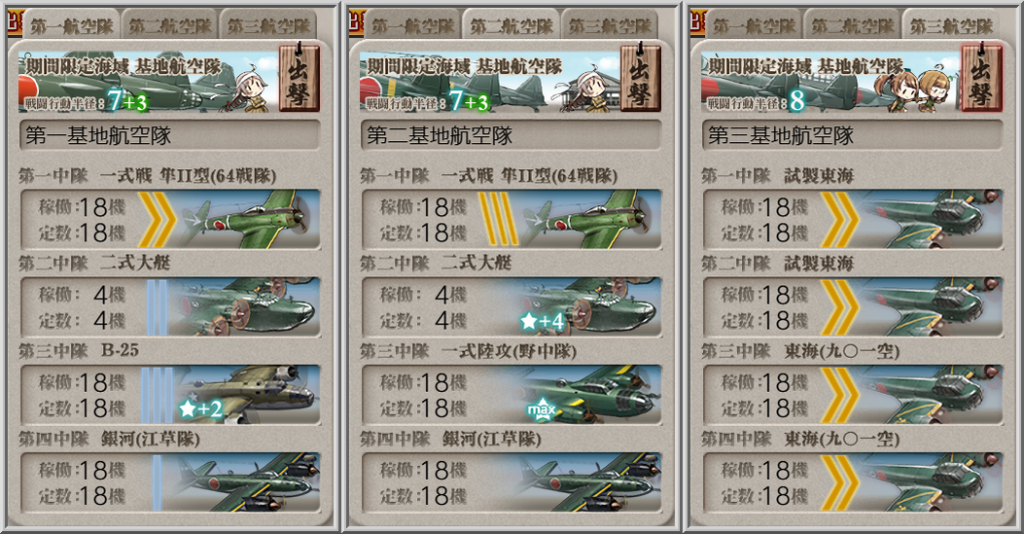Toggle 出撃 tag on 第二基地航空隊 panel
The width and height of the screenshot is (1024, 534).
(641, 77)
